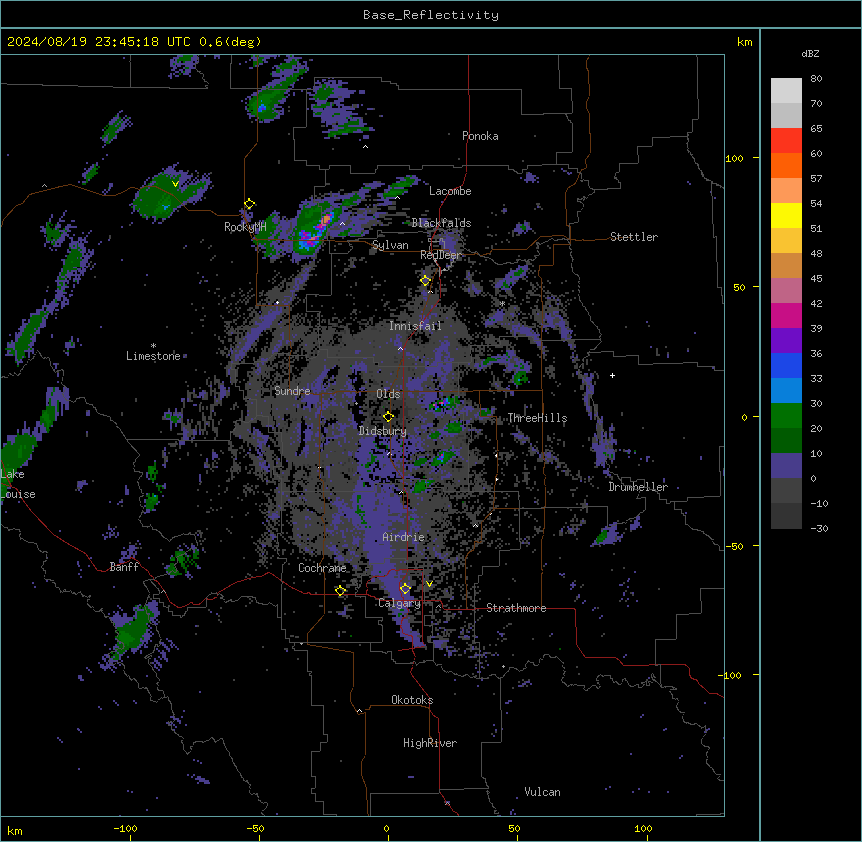The image size is (862, 842).
Task: Click the RockyMH label
Action: (x=245, y=227)
